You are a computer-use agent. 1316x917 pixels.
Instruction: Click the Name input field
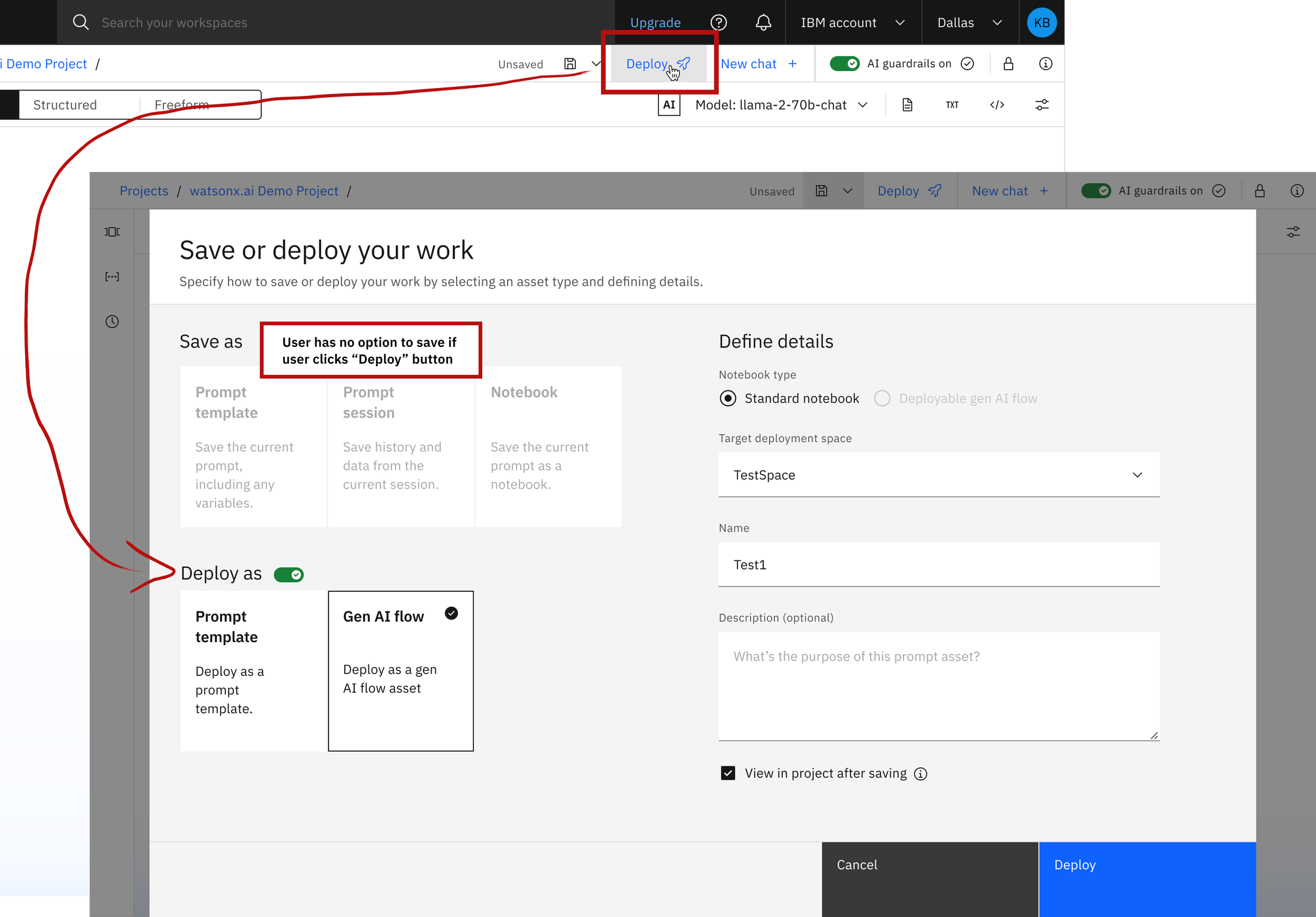coord(938,564)
